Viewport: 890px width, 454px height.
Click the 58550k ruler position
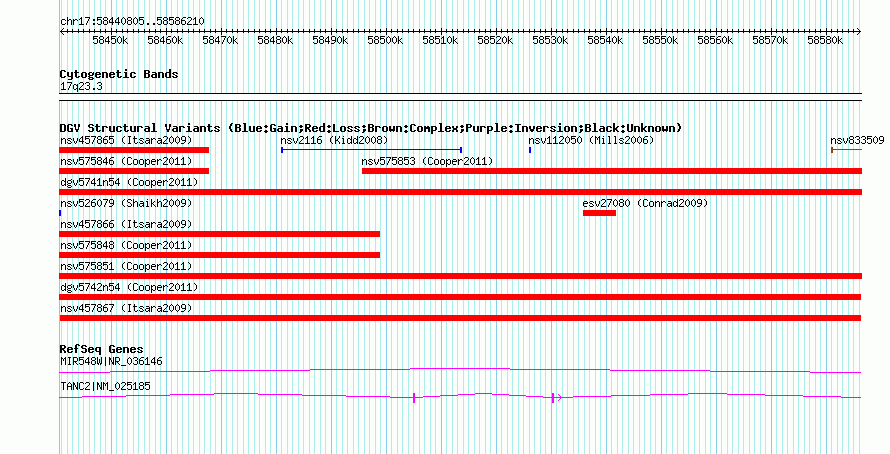660,40
